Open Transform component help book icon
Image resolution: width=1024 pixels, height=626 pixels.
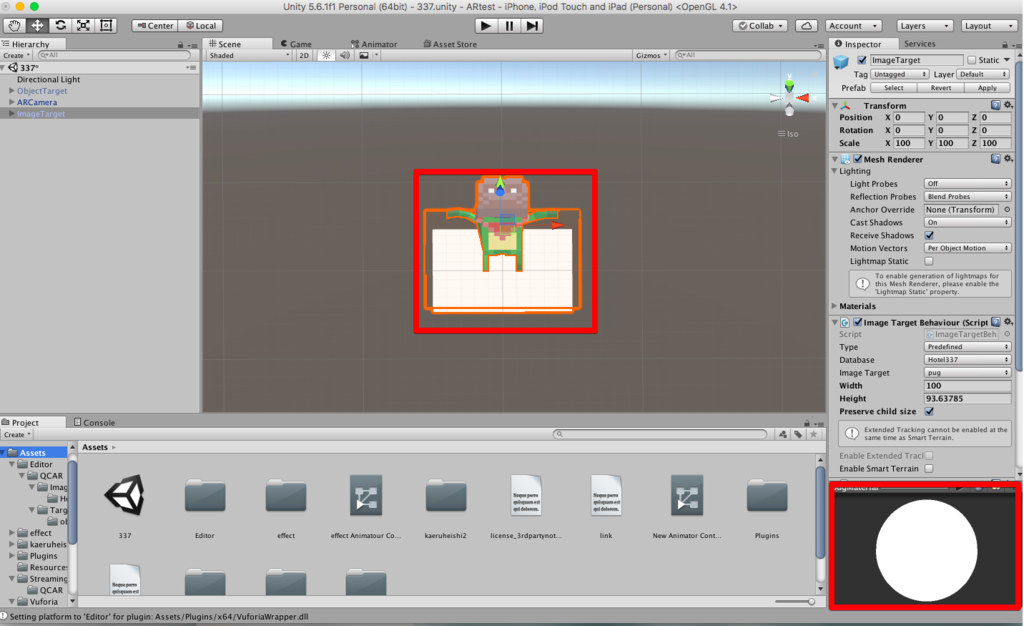click(995, 105)
